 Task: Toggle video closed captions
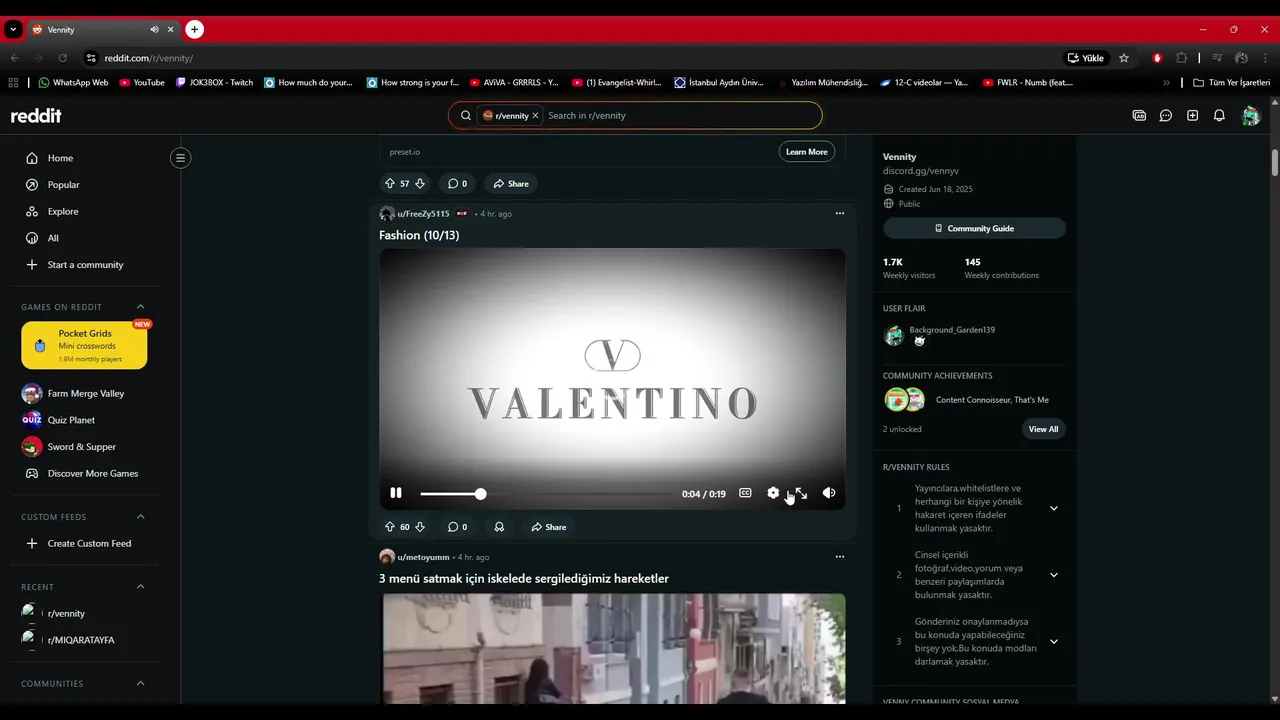pyautogui.click(x=745, y=493)
